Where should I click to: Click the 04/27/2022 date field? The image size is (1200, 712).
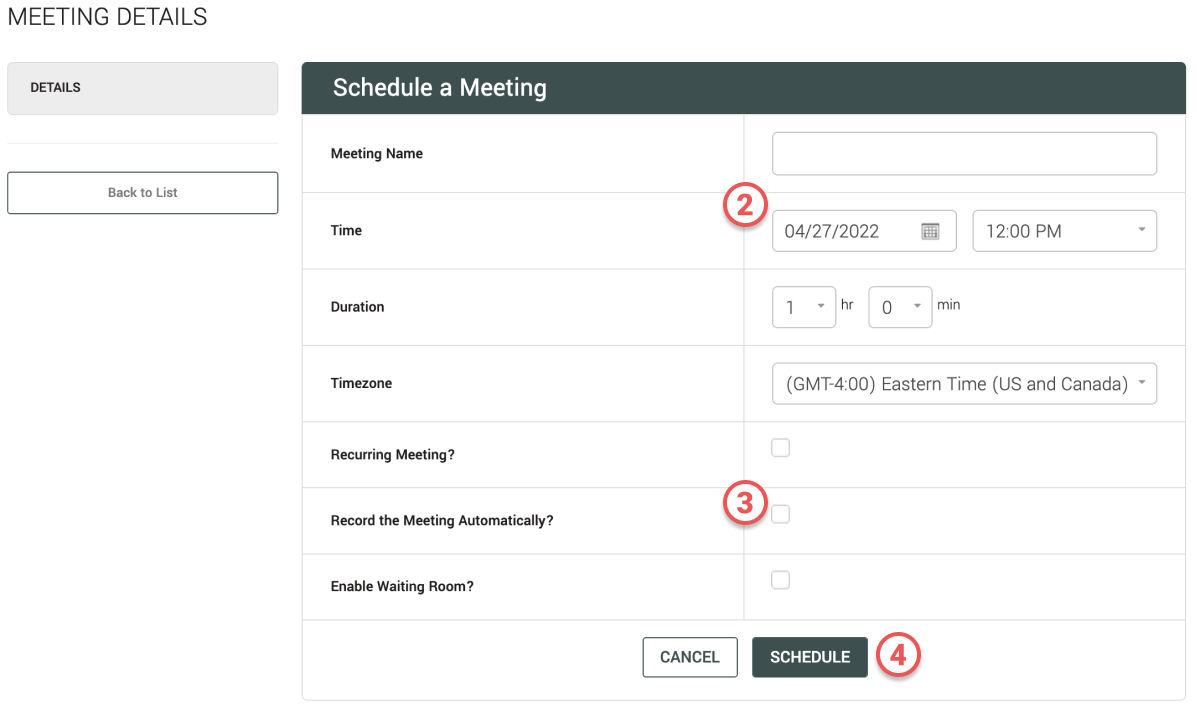coord(864,231)
